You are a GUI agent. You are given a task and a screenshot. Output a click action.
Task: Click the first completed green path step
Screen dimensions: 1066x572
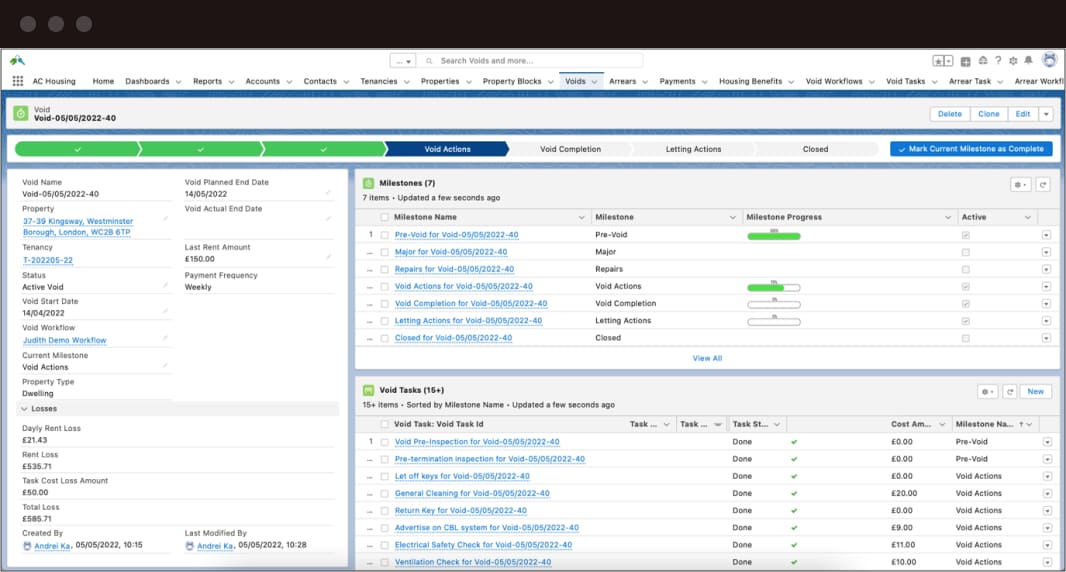pyautogui.click(x=78, y=149)
